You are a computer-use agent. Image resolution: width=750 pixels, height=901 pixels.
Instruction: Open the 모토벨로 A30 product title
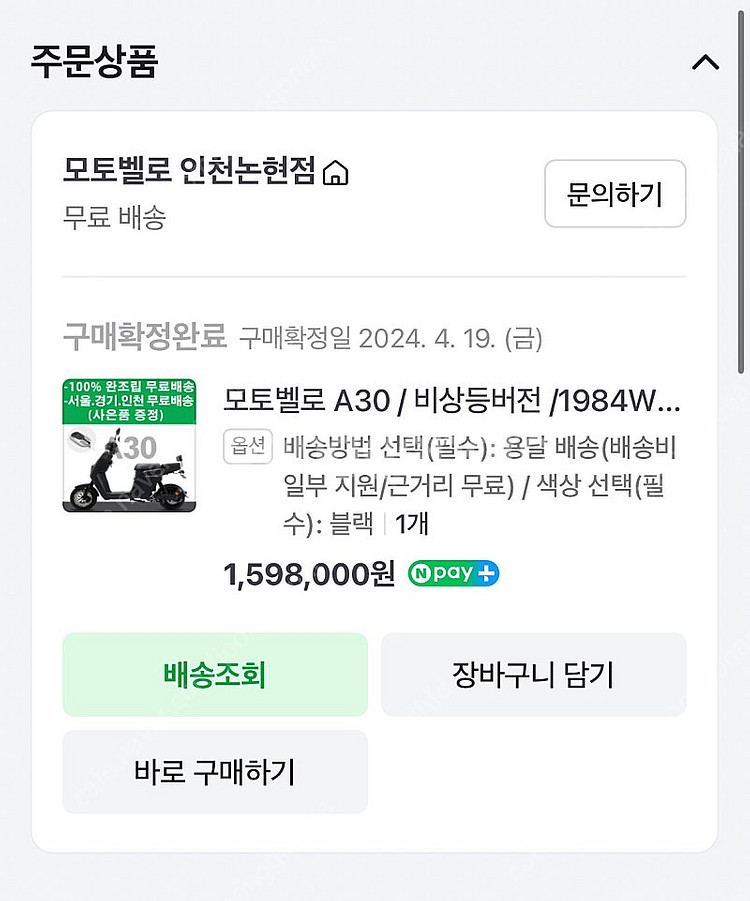pyautogui.click(x=452, y=401)
